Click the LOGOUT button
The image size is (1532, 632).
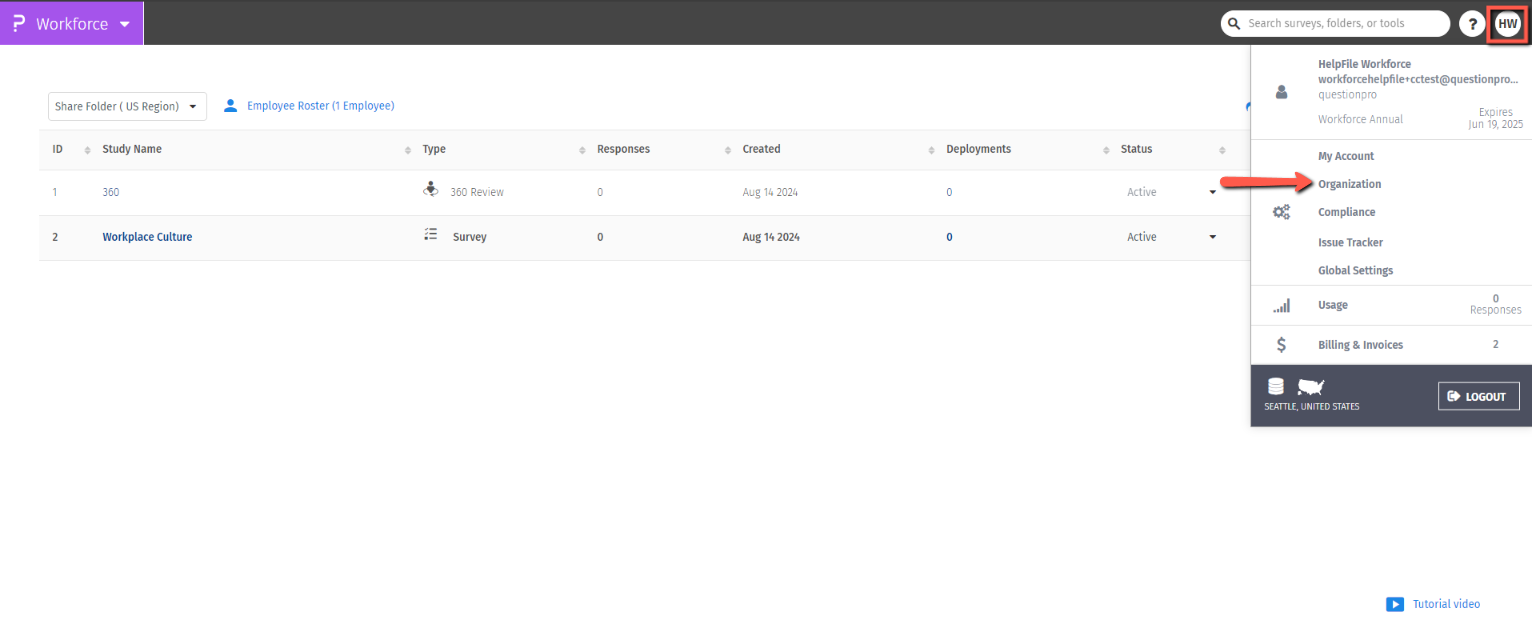[1478, 396]
